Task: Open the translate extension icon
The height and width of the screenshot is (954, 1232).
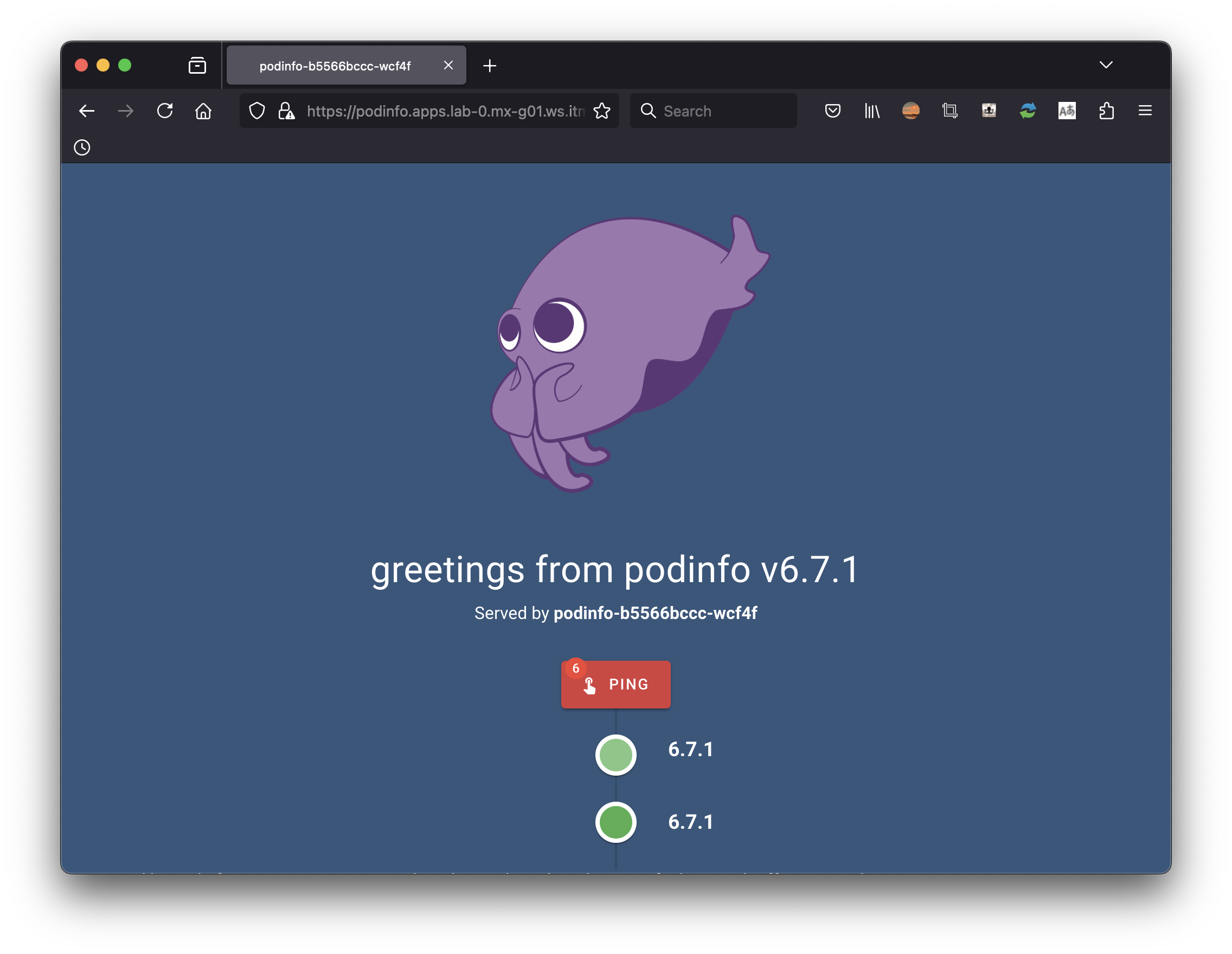Action: (x=1067, y=111)
